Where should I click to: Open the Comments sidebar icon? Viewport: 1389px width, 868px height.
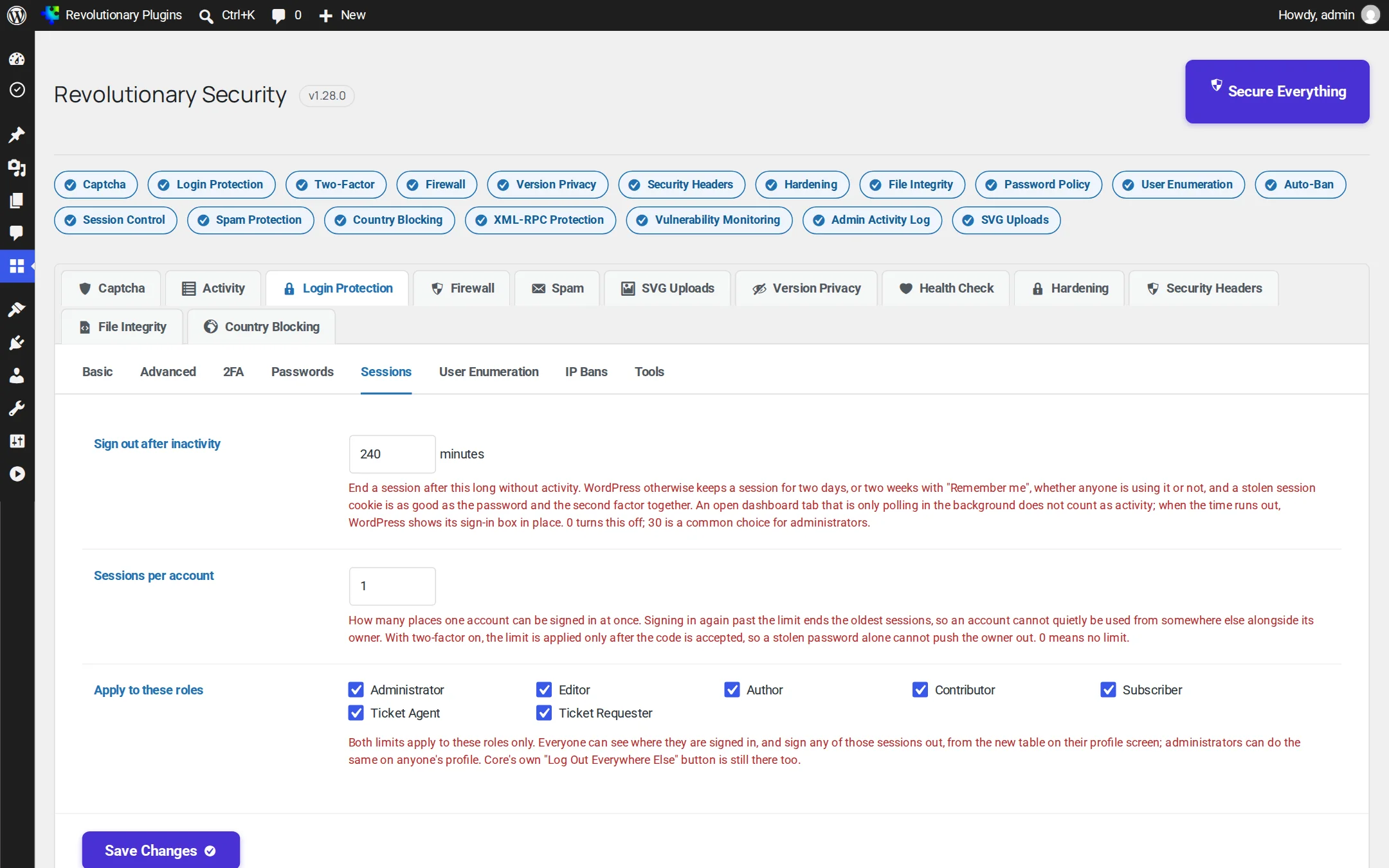[x=17, y=233]
